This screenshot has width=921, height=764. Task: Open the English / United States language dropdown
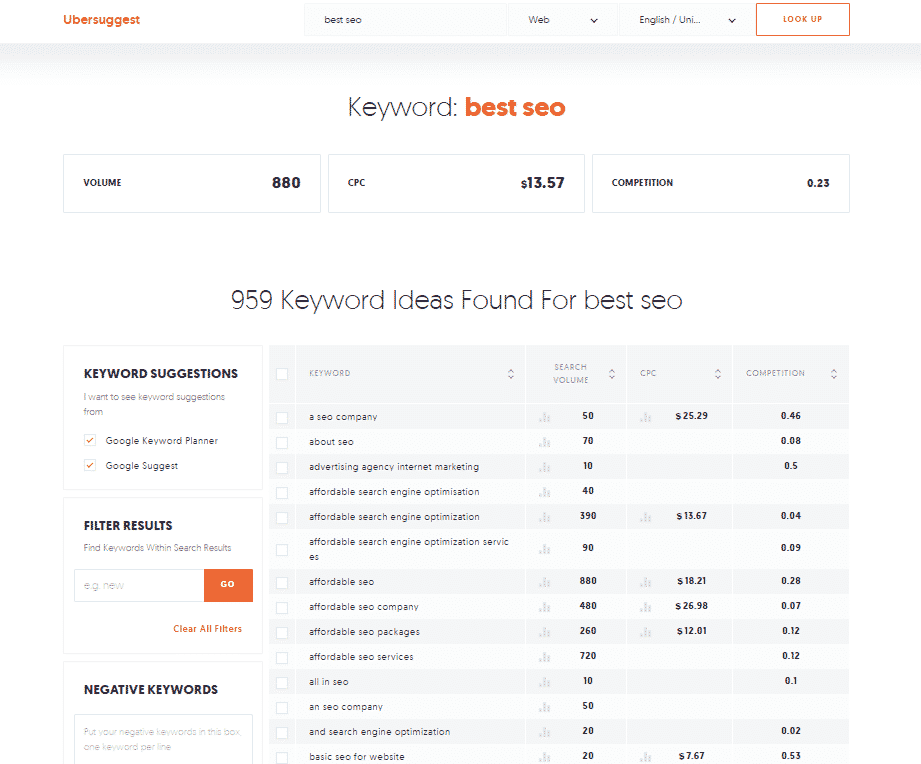683,19
